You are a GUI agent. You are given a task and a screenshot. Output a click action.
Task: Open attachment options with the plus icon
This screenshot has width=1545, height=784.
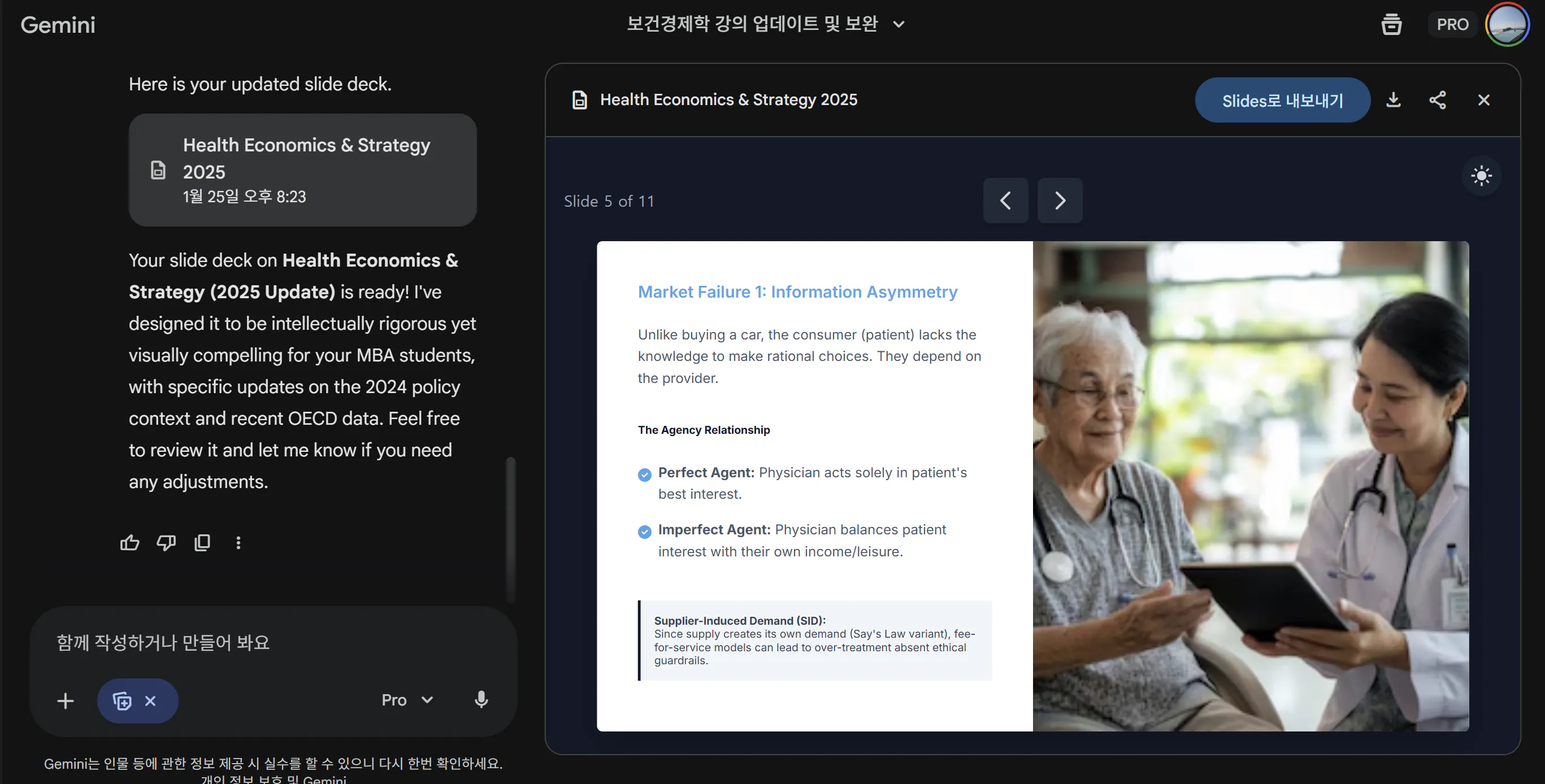(66, 700)
